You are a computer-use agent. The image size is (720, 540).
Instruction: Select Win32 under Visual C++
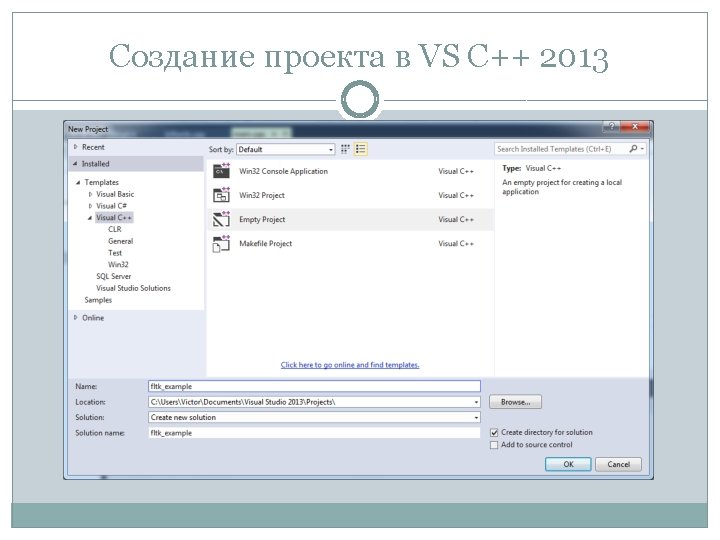118,264
